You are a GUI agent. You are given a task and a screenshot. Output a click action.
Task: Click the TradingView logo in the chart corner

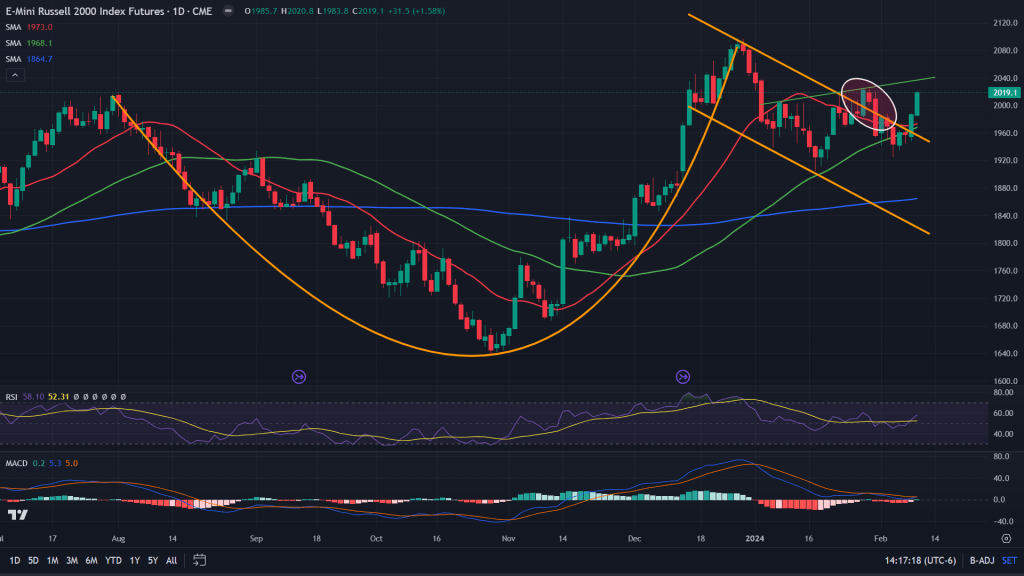[17, 515]
